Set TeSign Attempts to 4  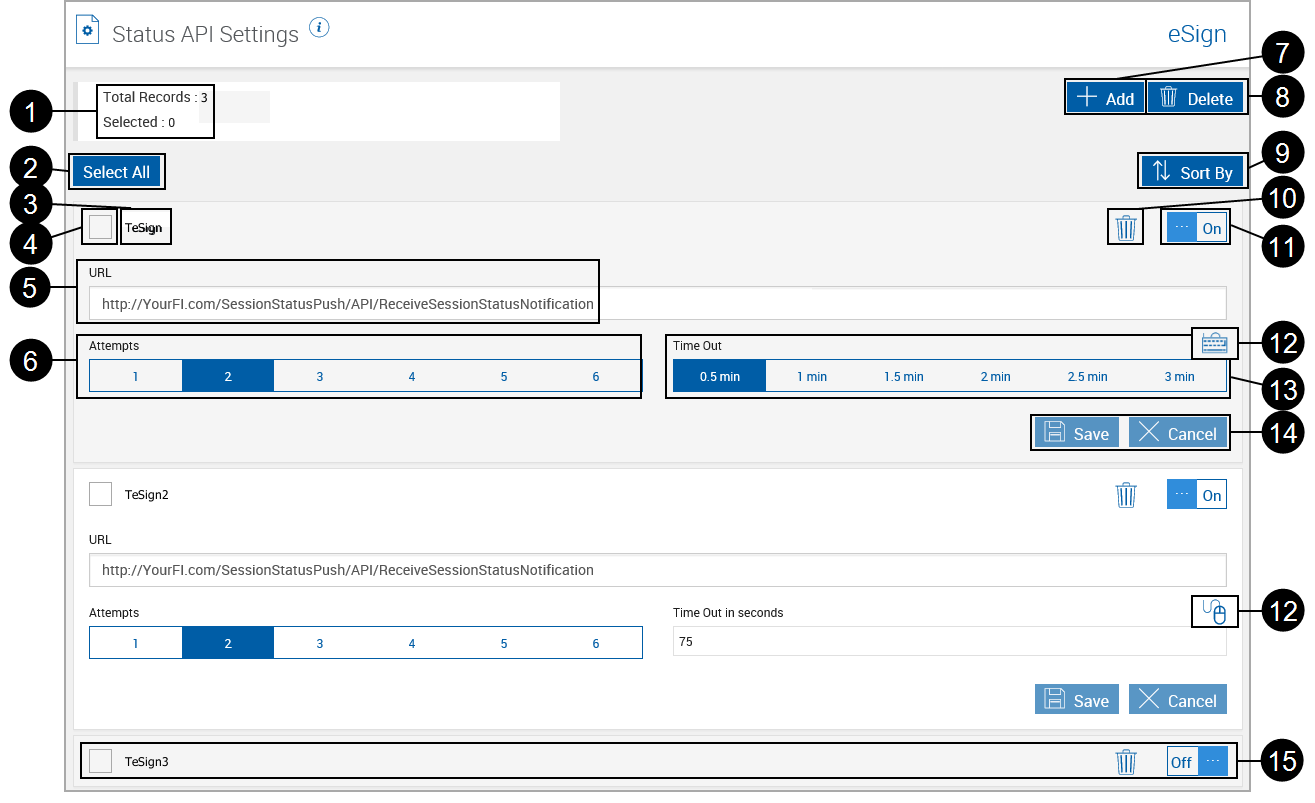click(412, 376)
